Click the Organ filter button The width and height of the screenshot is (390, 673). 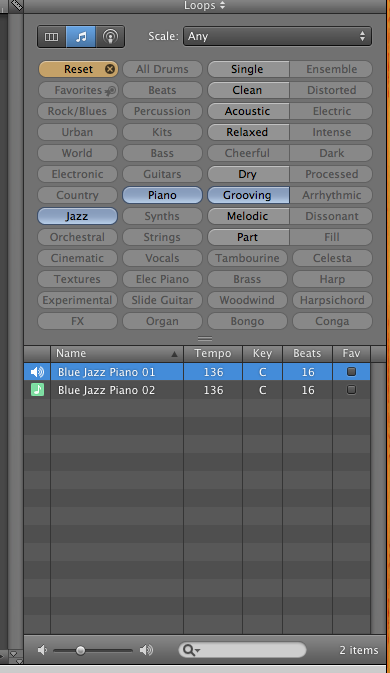(x=162, y=321)
